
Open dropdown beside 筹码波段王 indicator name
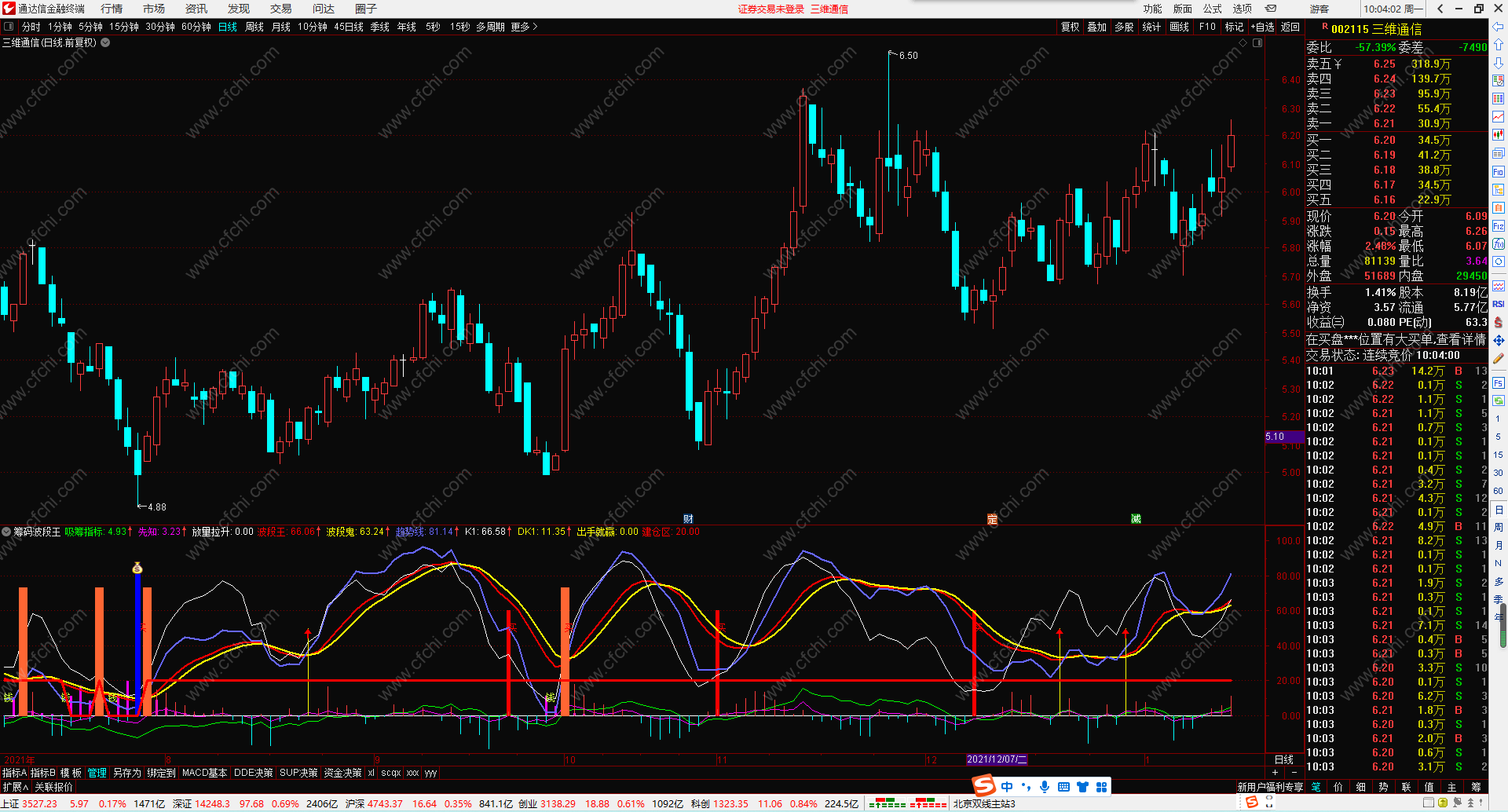point(6,532)
